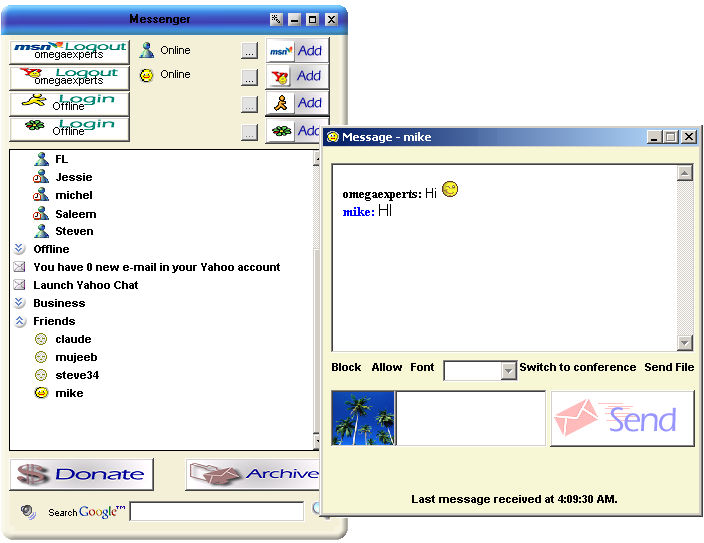Click the envelope icon beside Launch Yahoo Chat
Viewport: 704px width, 543px height.
tap(19, 285)
